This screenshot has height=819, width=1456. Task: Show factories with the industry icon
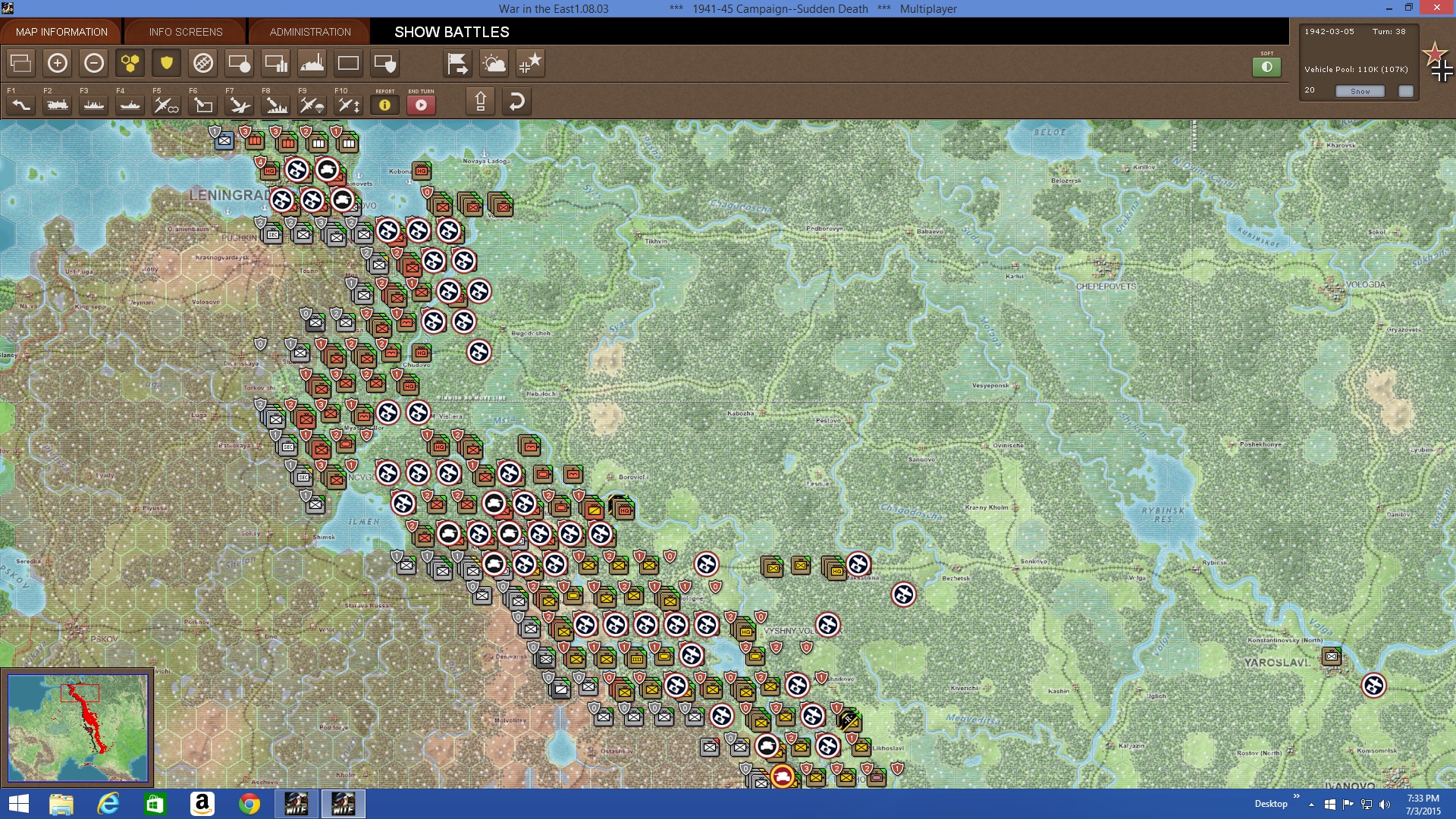tap(312, 63)
